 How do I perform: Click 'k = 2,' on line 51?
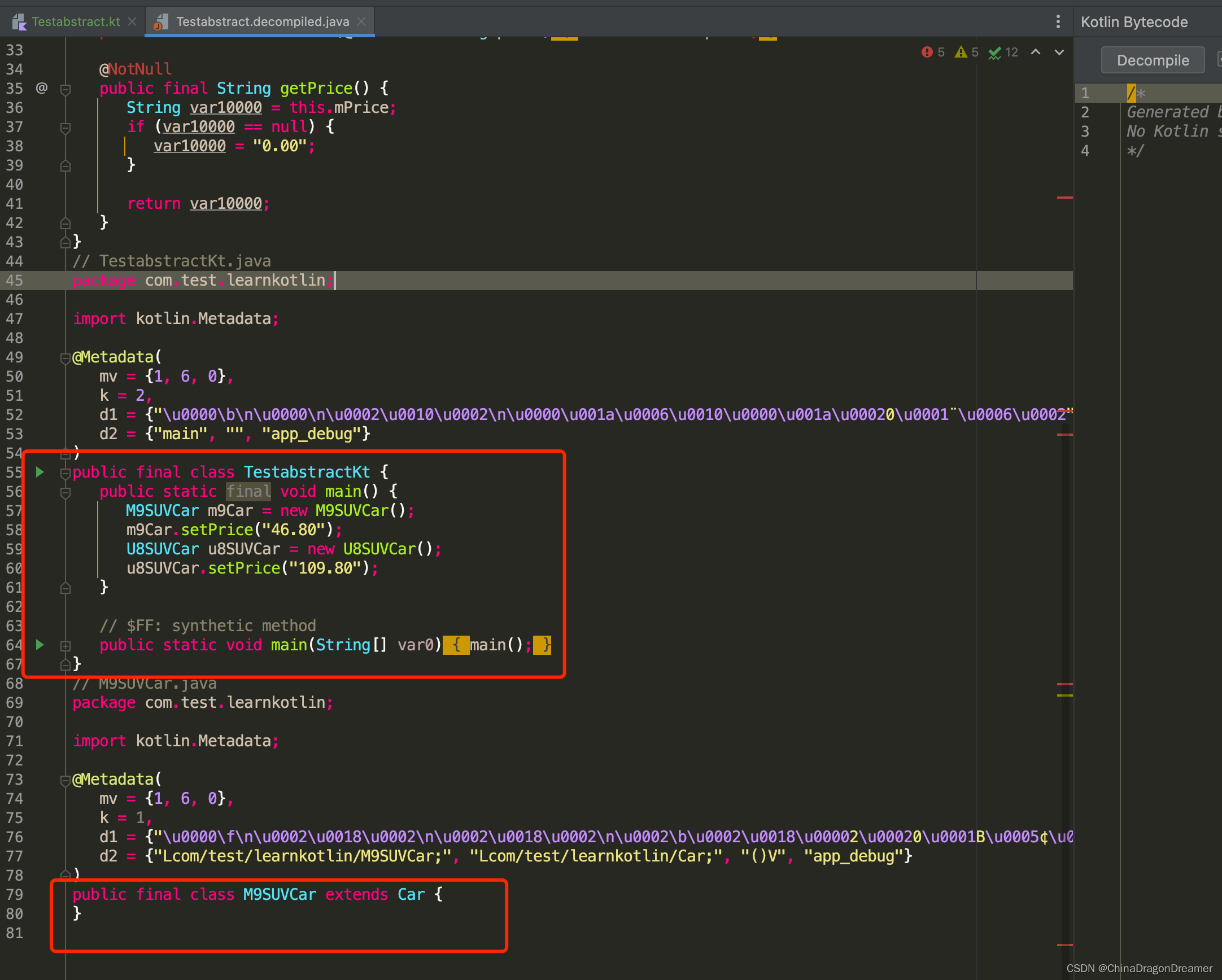pos(126,395)
